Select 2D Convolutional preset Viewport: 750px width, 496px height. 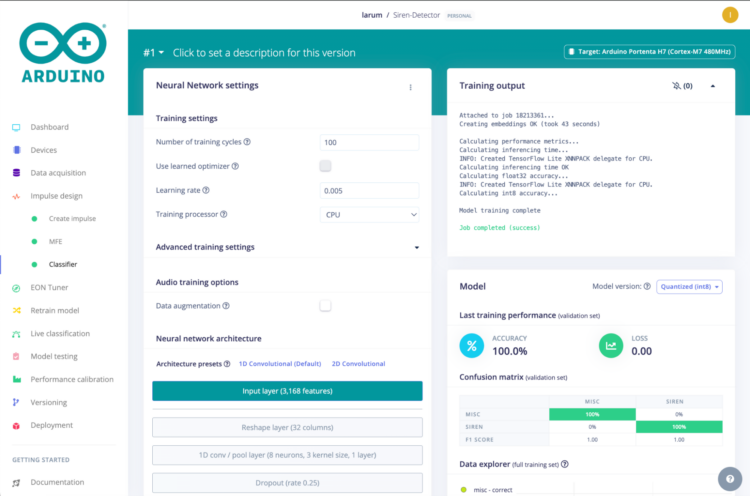[x=359, y=364]
